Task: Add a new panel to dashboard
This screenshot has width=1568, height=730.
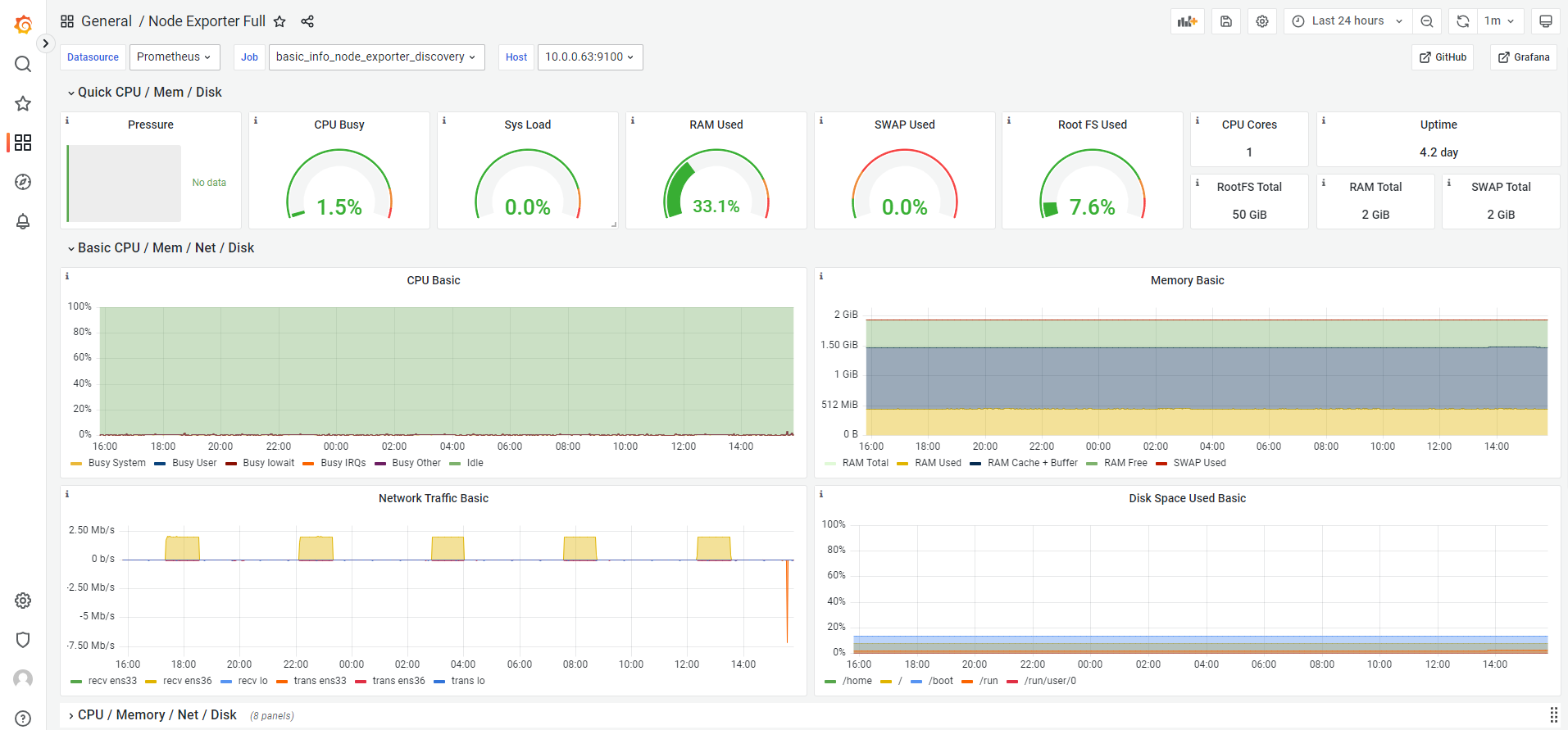Action: click(1188, 21)
